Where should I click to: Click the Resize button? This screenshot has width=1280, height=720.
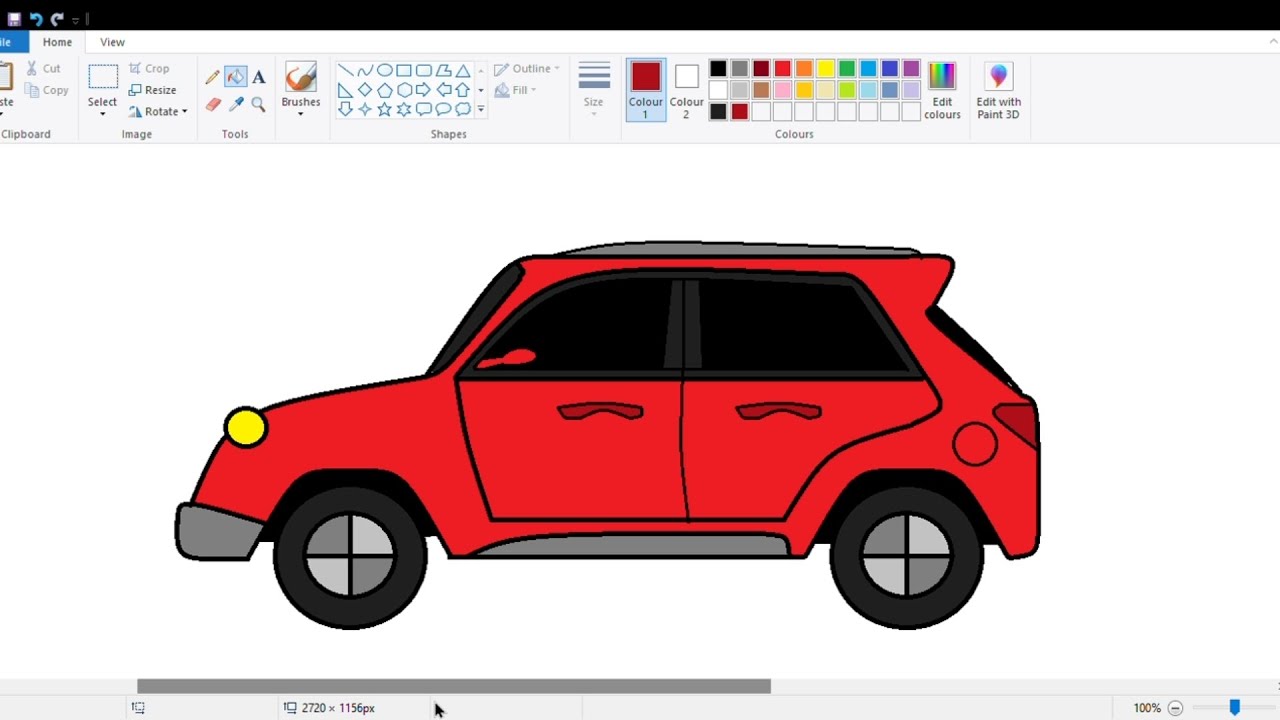point(153,90)
